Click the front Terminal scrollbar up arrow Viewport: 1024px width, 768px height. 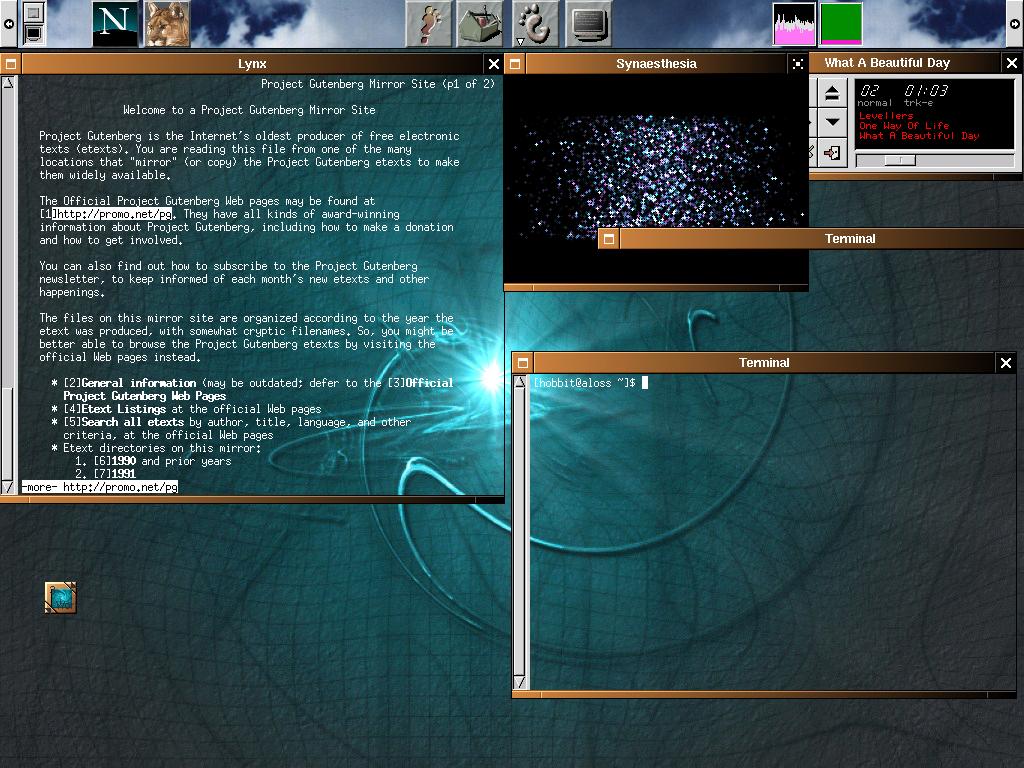tap(520, 382)
